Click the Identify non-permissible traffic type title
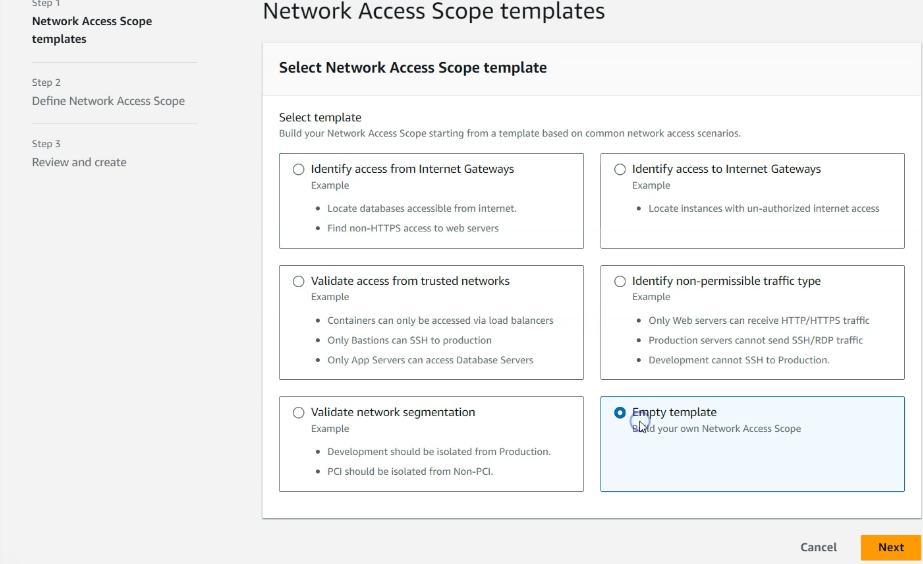 [x=726, y=281]
